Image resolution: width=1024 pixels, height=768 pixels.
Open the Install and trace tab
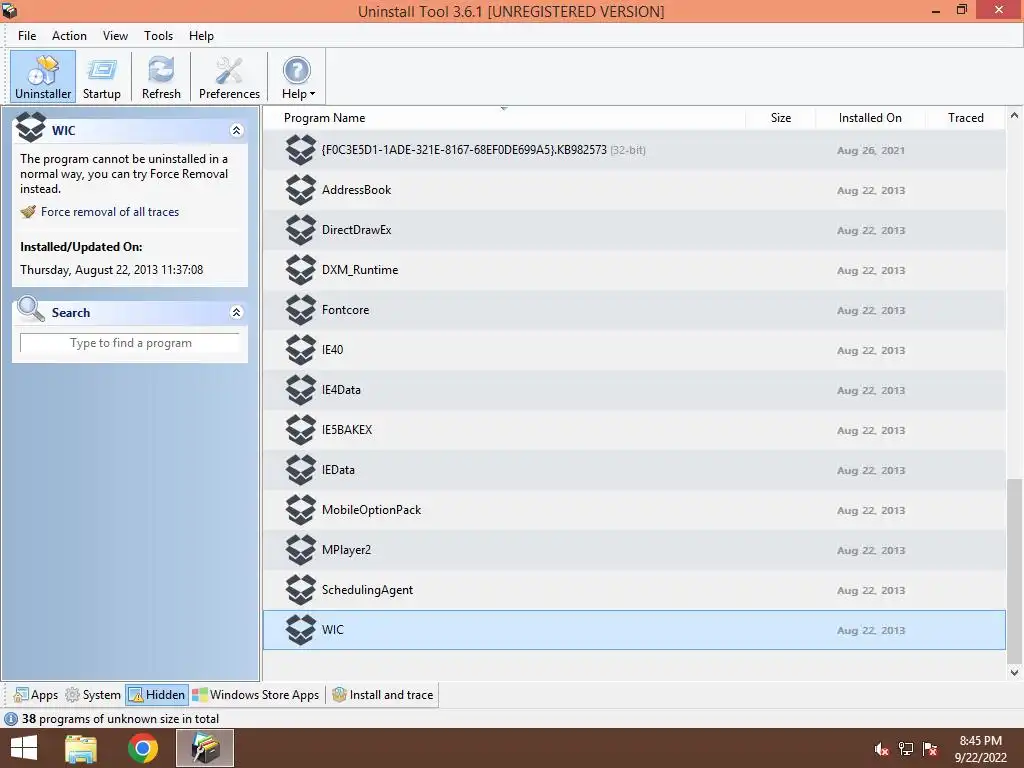pos(383,695)
